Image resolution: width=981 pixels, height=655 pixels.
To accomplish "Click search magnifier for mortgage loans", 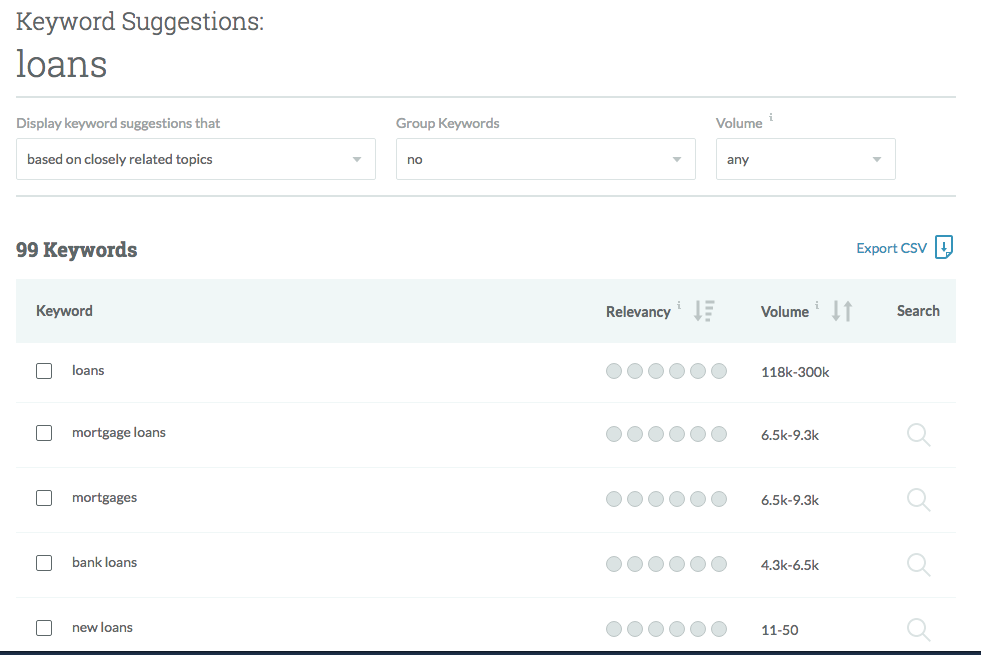I will click(918, 434).
